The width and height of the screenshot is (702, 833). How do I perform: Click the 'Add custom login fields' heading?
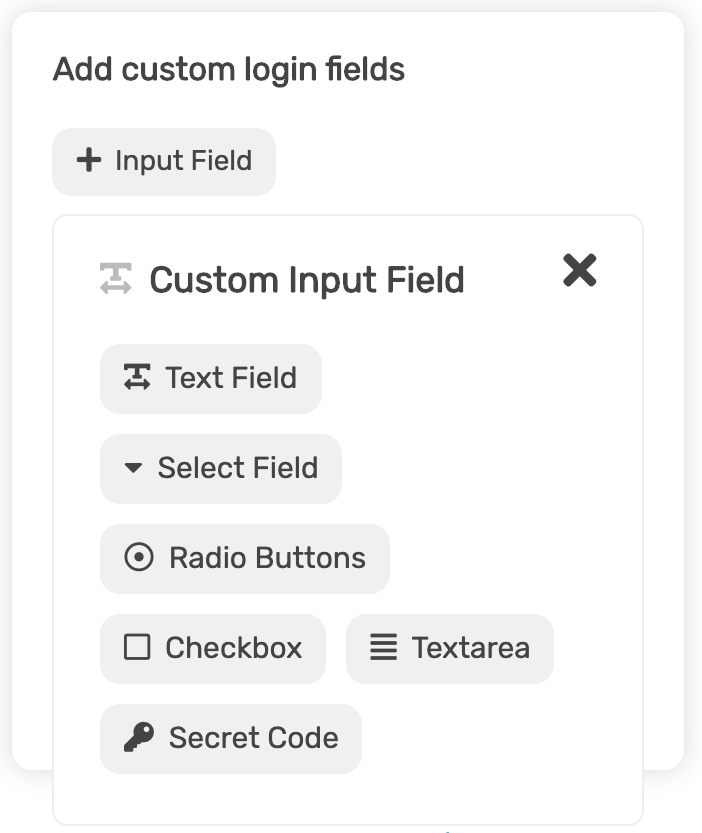(x=229, y=70)
